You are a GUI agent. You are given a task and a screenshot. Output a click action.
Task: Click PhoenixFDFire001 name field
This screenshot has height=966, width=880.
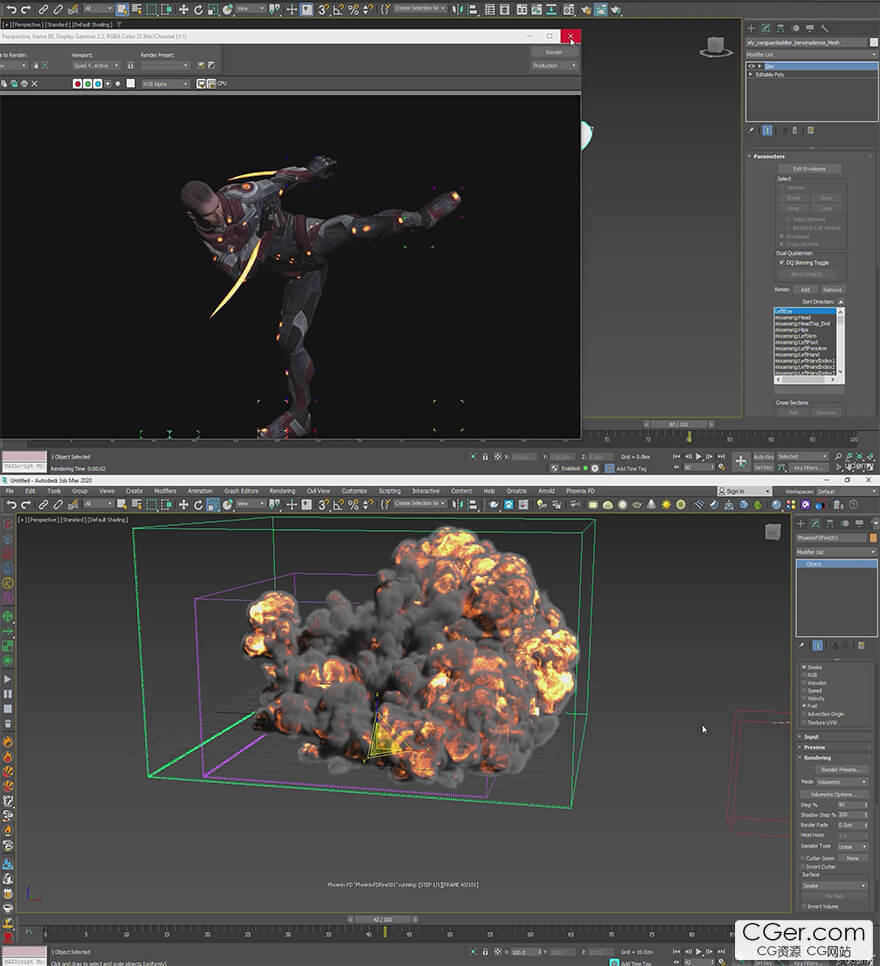[831, 538]
